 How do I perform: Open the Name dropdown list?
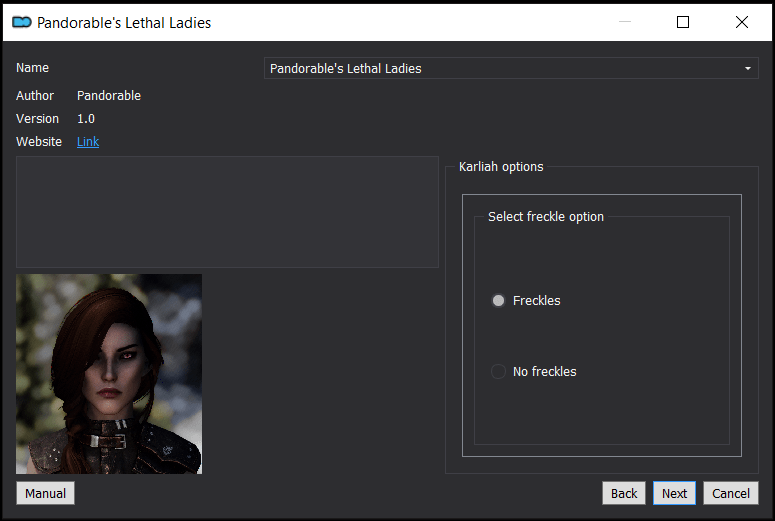click(511, 68)
